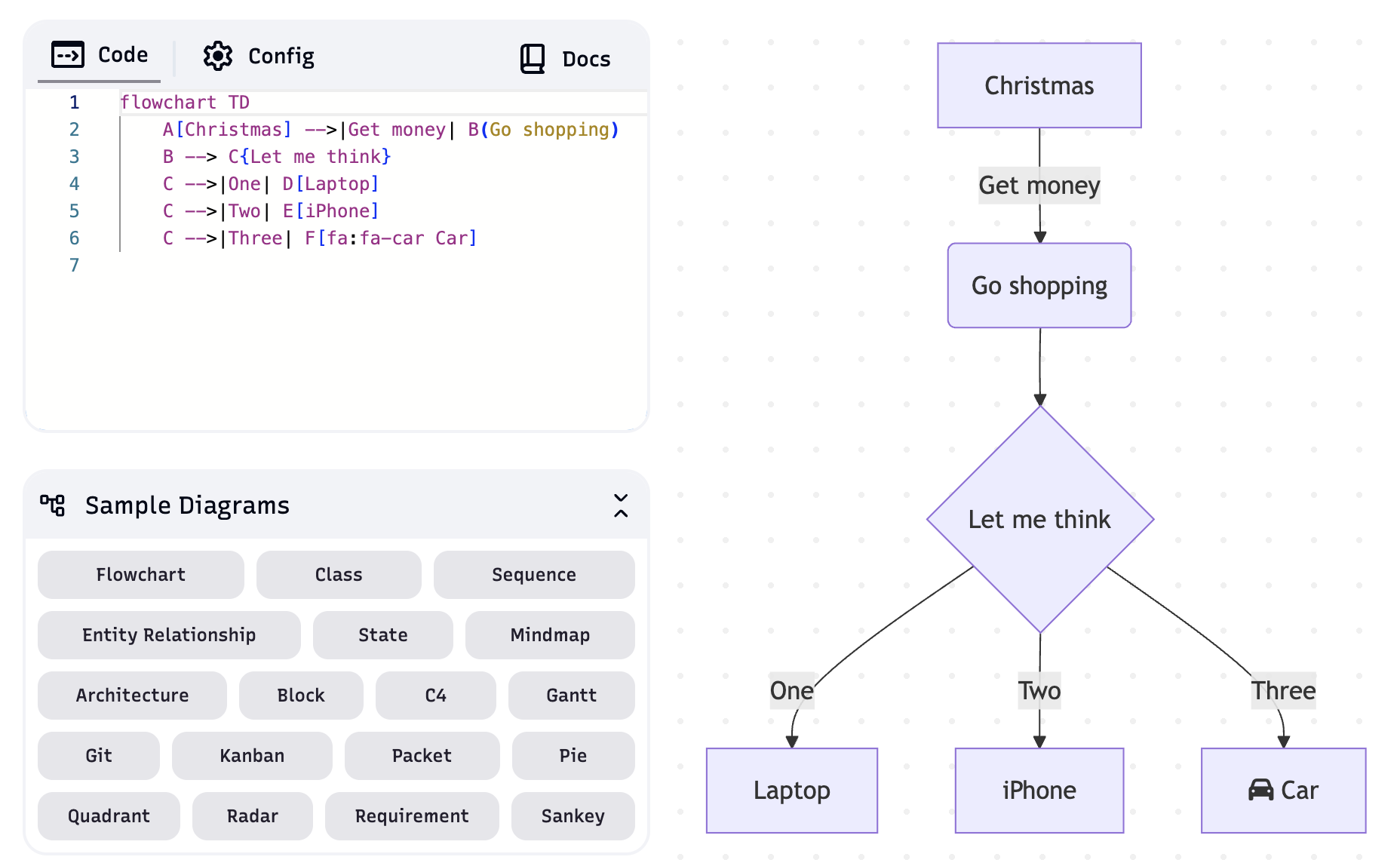Load the Entity Relationship sample
Screen dimensions: 1400x863
click(169, 635)
